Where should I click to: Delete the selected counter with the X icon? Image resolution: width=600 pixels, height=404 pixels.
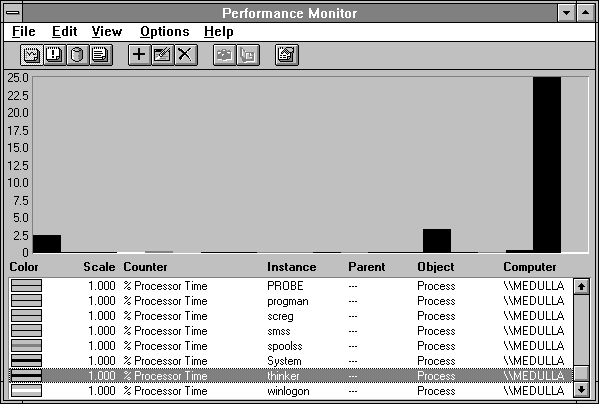(186, 55)
